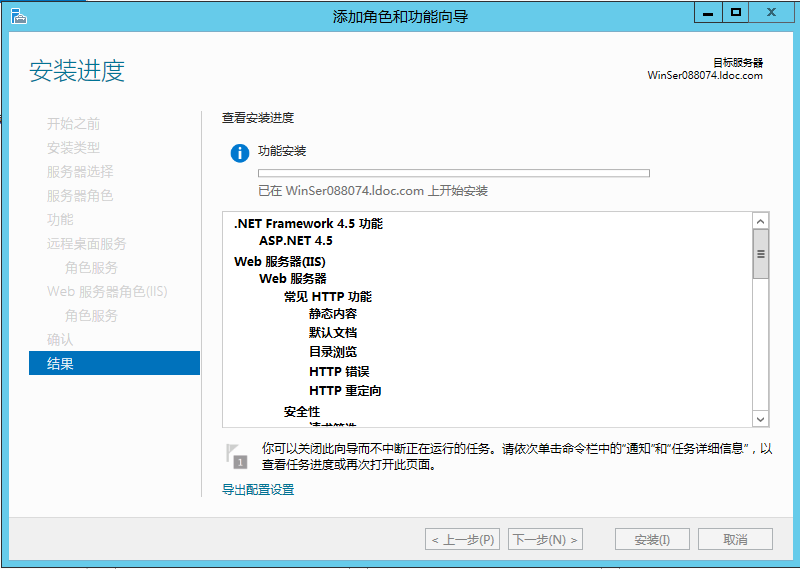
Task: Open the 导出配置设置 link
Action: tap(258, 489)
